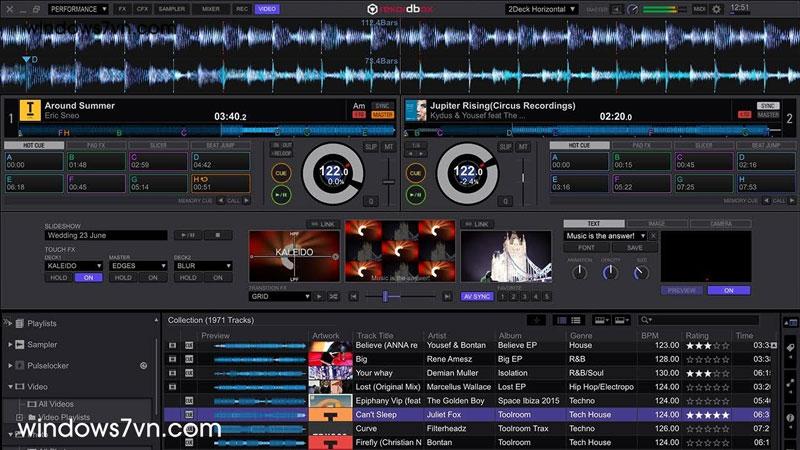The image size is (800, 450).
Task: Toggle deck 2 SYNC button
Action: [x=768, y=106]
